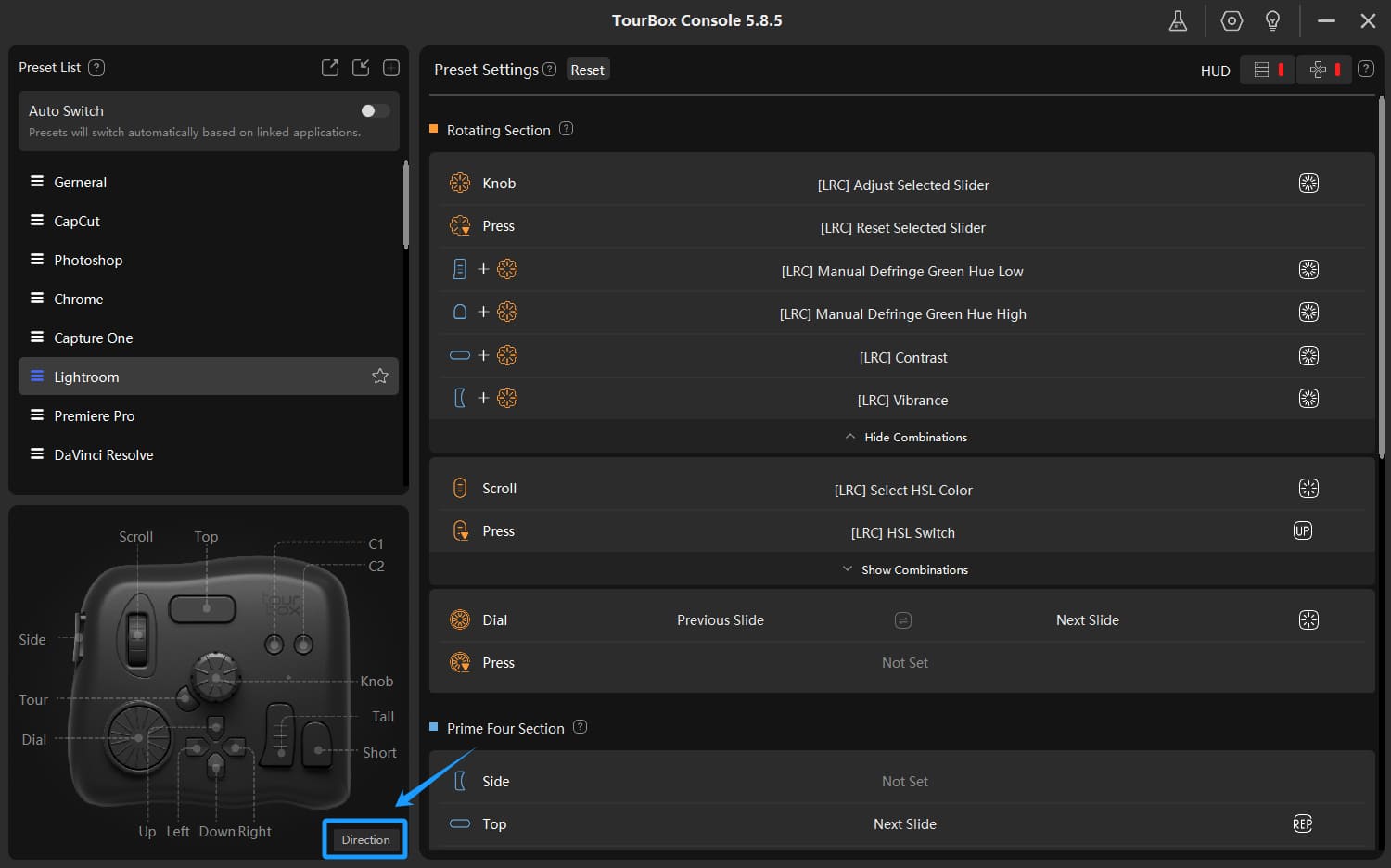Click the [LRC] HSL Switch assignment text

903,532
